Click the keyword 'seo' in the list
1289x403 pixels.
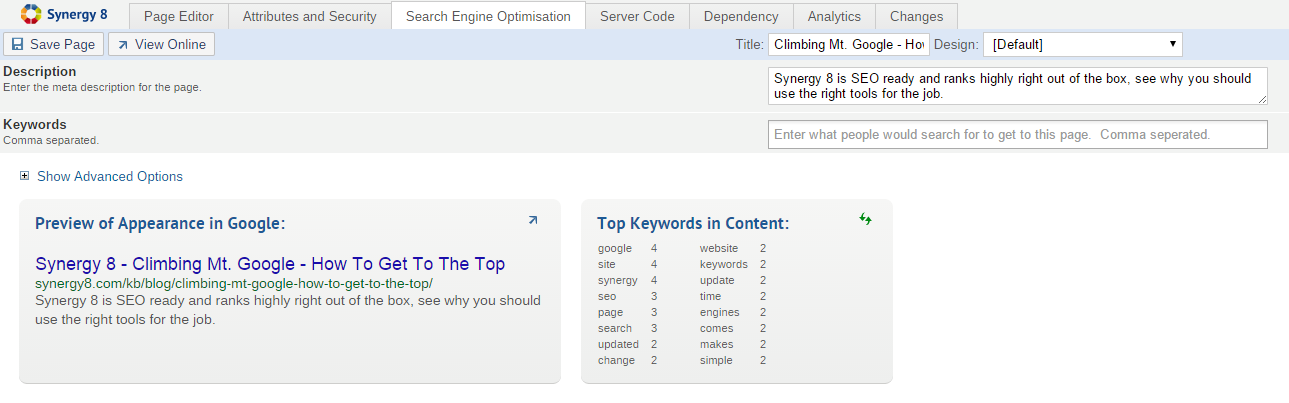[x=607, y=296]
